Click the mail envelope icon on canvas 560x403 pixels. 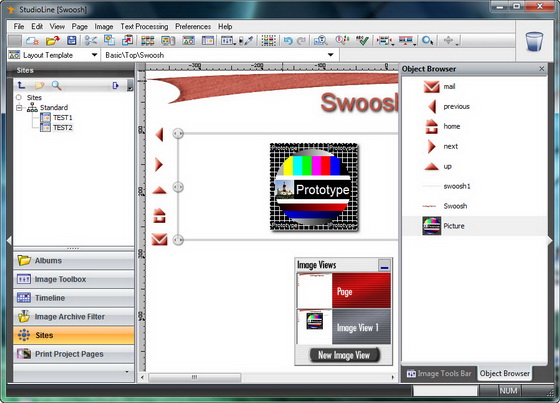[159, 239]
